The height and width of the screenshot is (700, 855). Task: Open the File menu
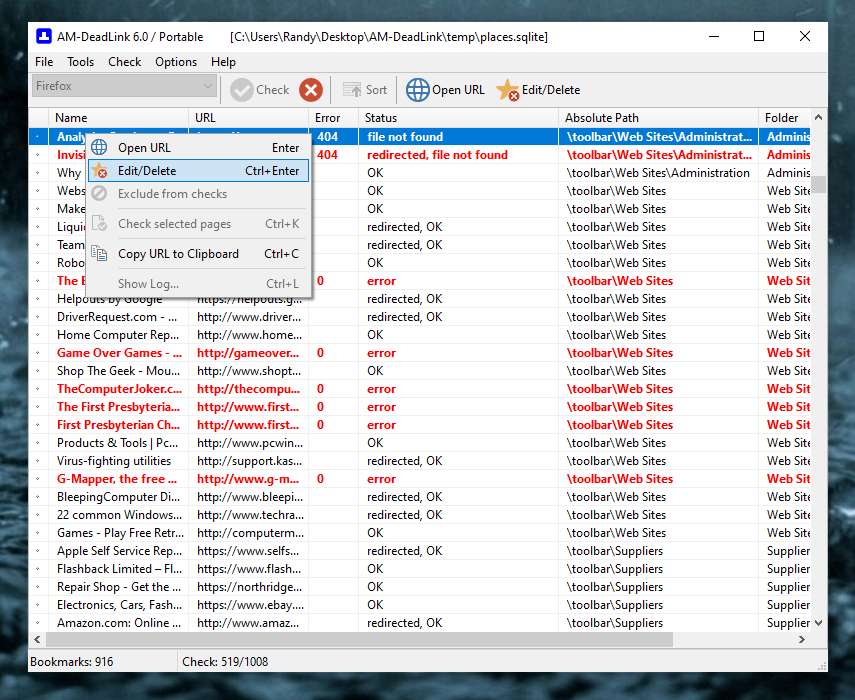44,62
